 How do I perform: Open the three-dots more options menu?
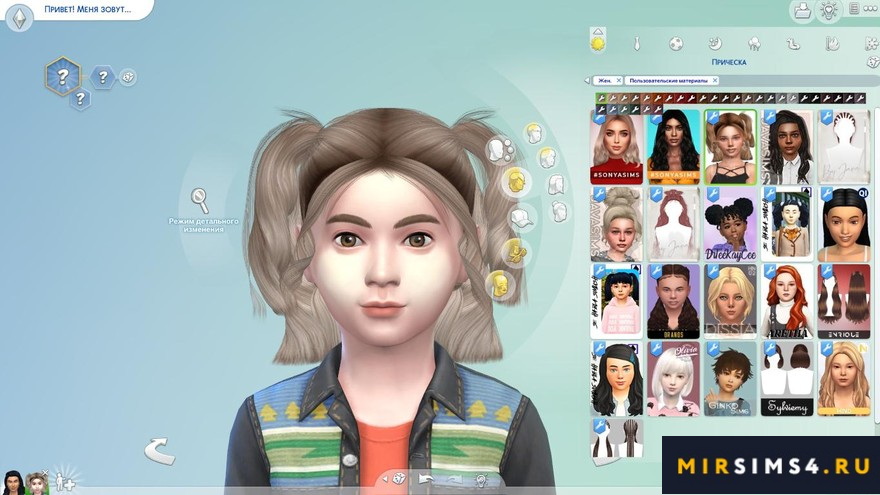click(x=870, y=10)
